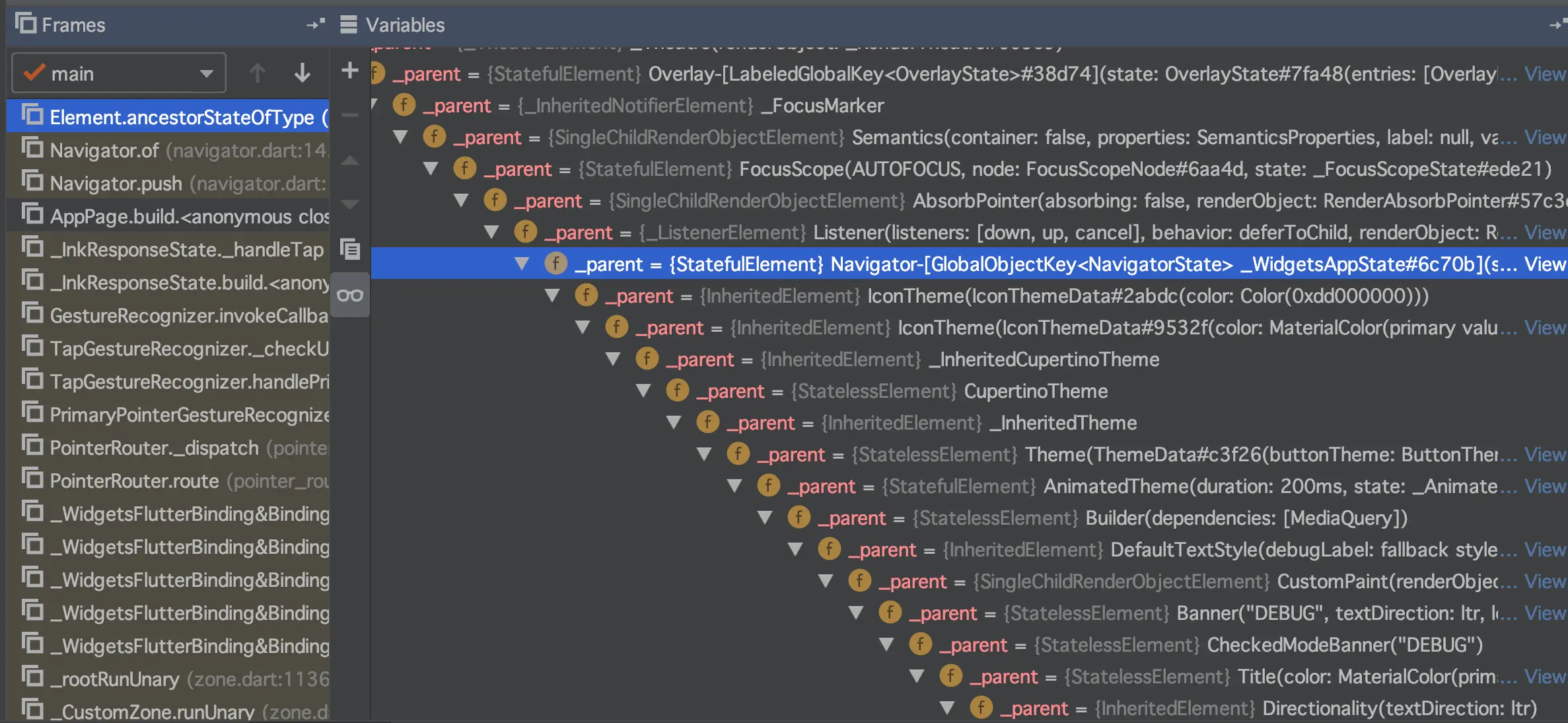1568x723 pixels.
Task: Click the move watch up triangle icon
Action: pos(349,161)
